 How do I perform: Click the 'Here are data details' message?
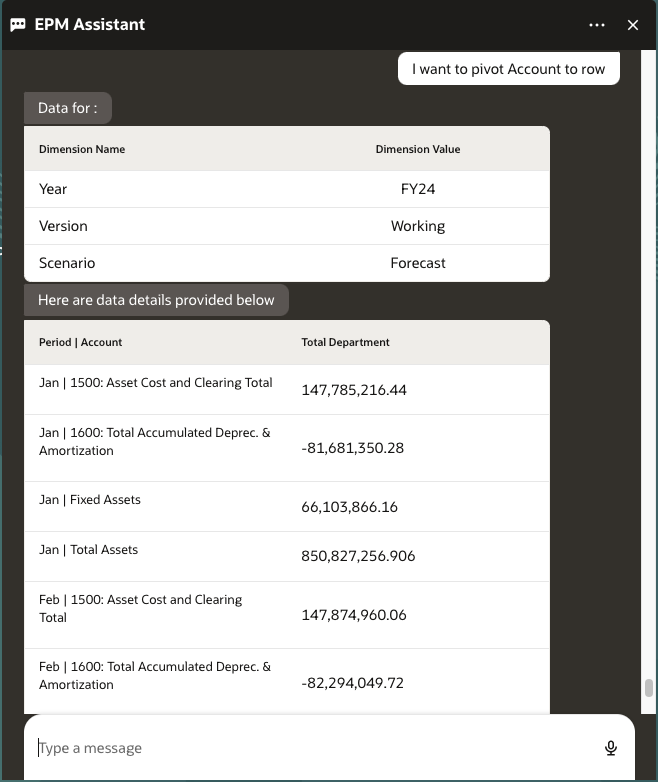pyautogui.click(x=156, y=300)
